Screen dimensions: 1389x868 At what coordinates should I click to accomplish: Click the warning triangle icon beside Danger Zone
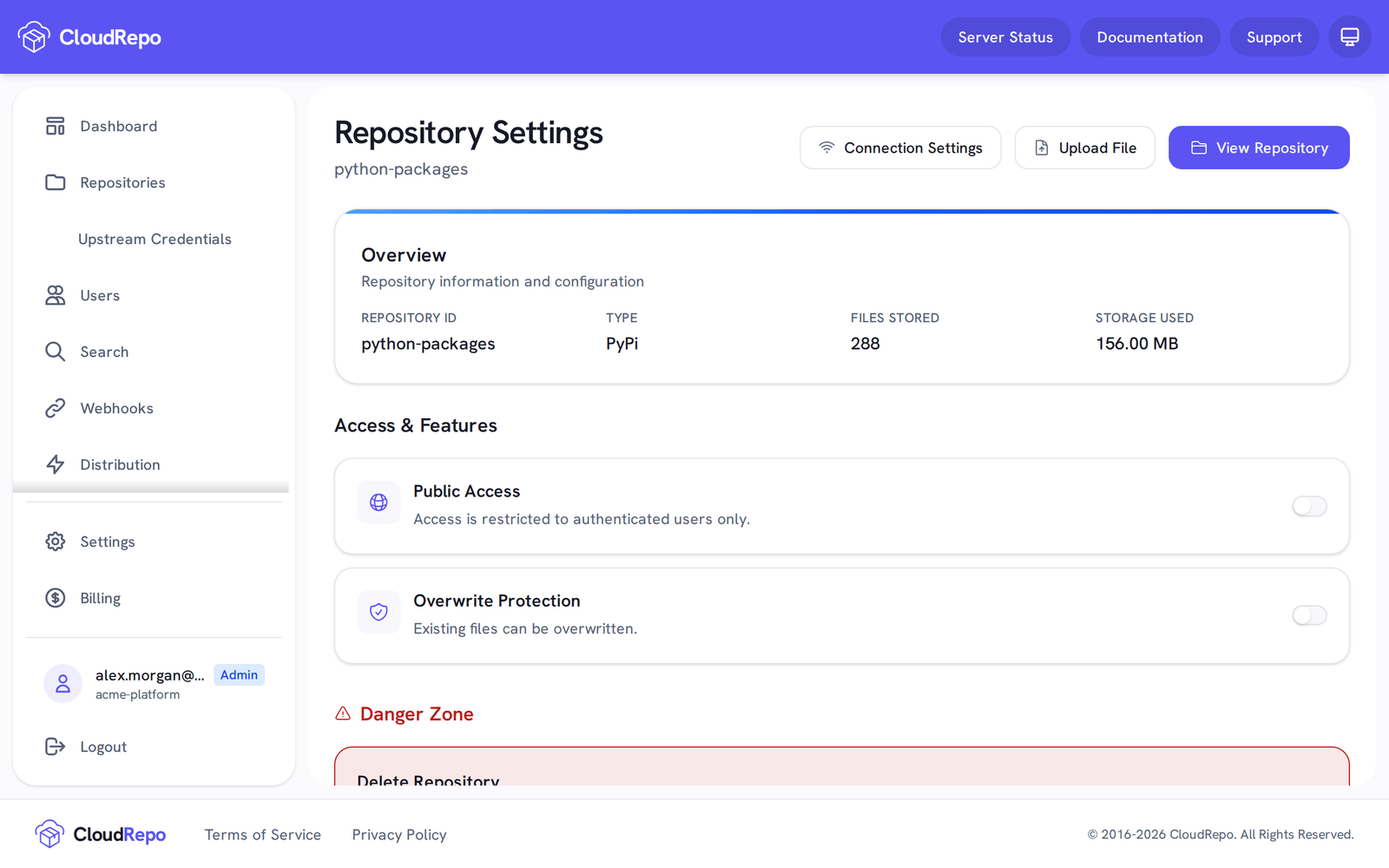[343, 713]
